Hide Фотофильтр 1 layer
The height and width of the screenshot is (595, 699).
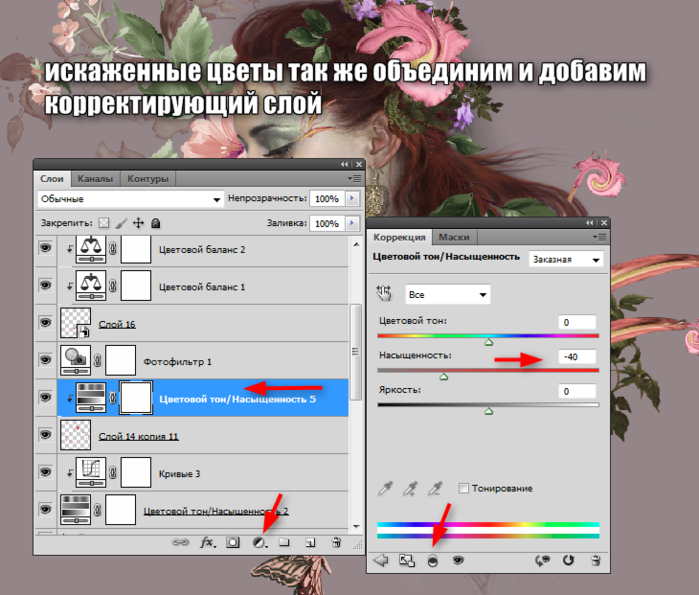pyautogui.click(x=45, y=360)
